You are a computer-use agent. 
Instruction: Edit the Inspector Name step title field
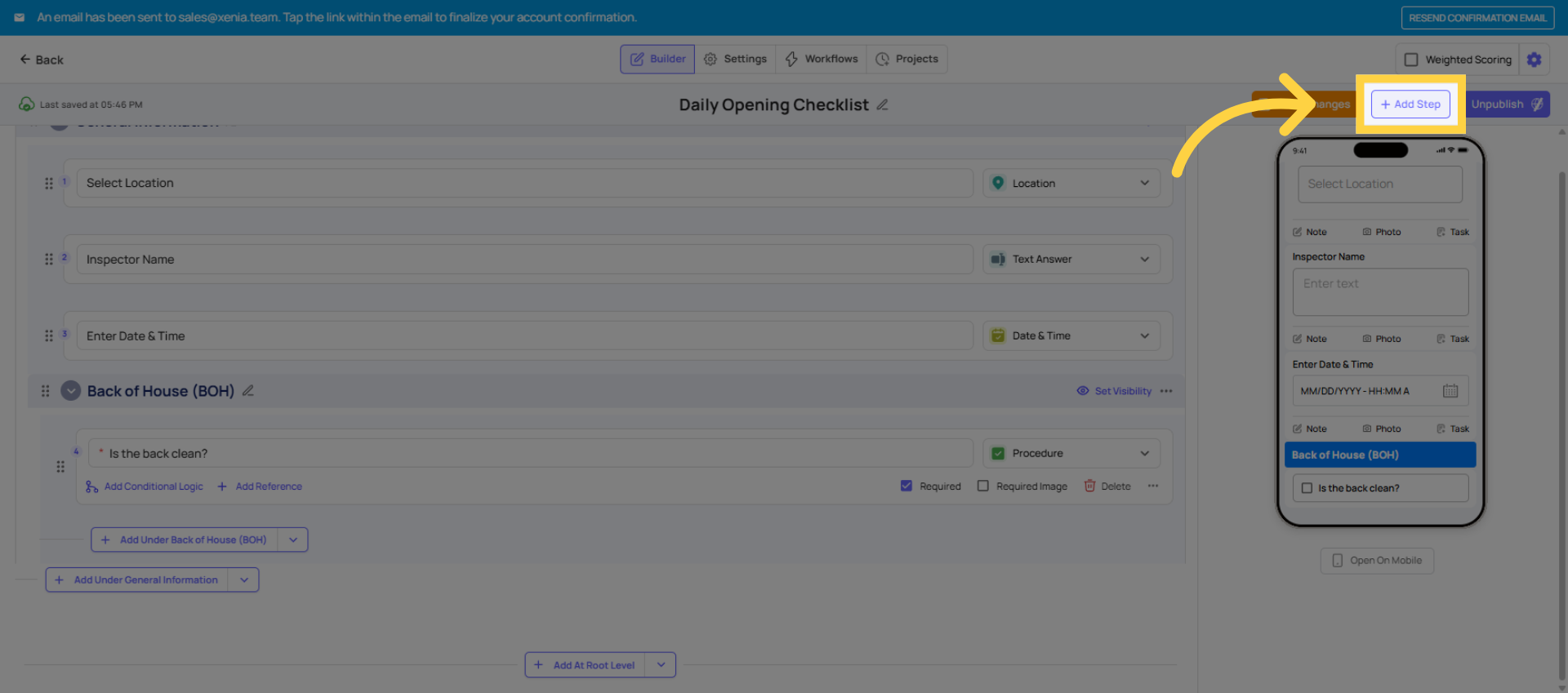tap(525, 260)
